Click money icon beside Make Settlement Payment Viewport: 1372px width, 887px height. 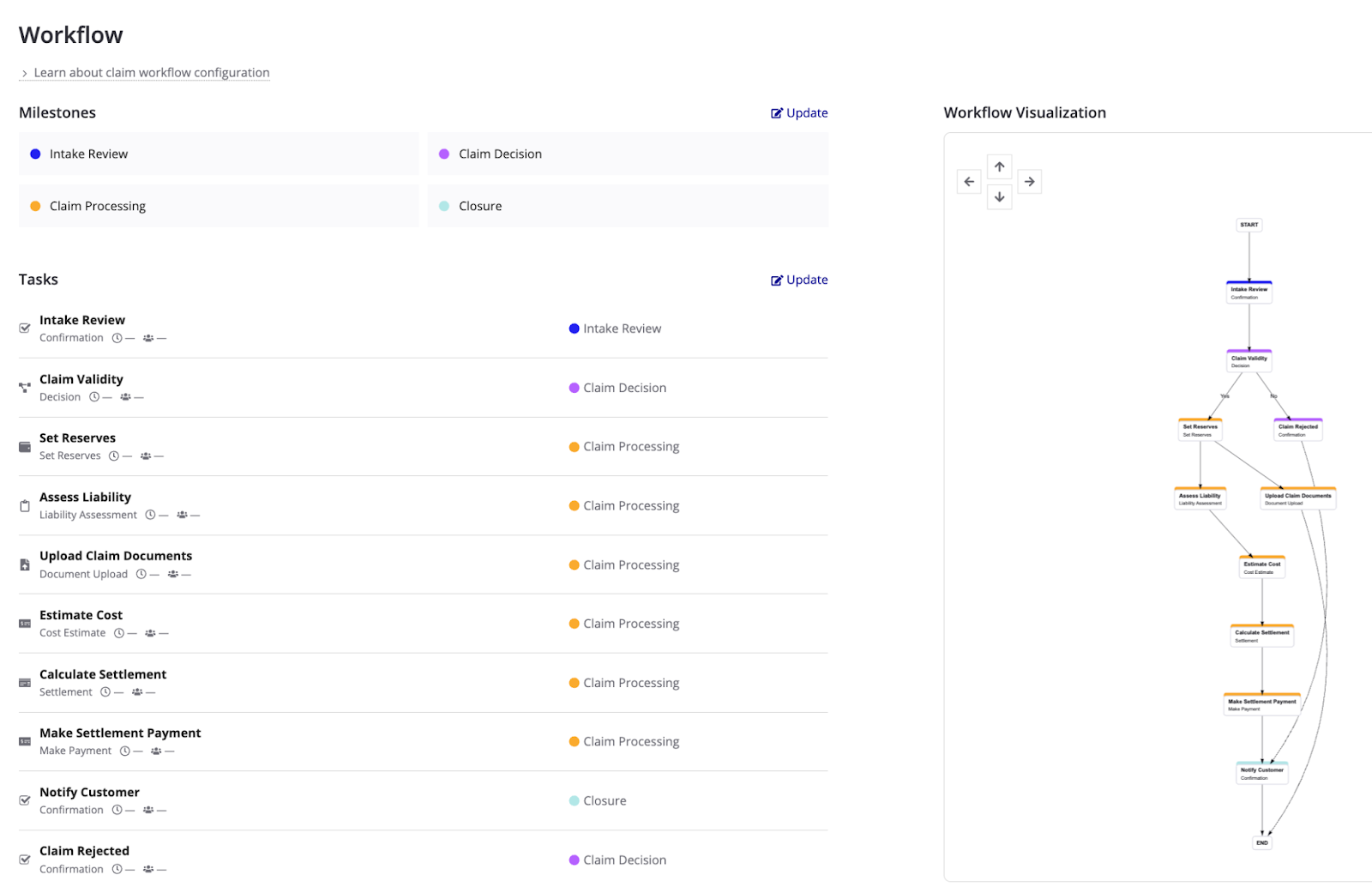click(25, 741)
